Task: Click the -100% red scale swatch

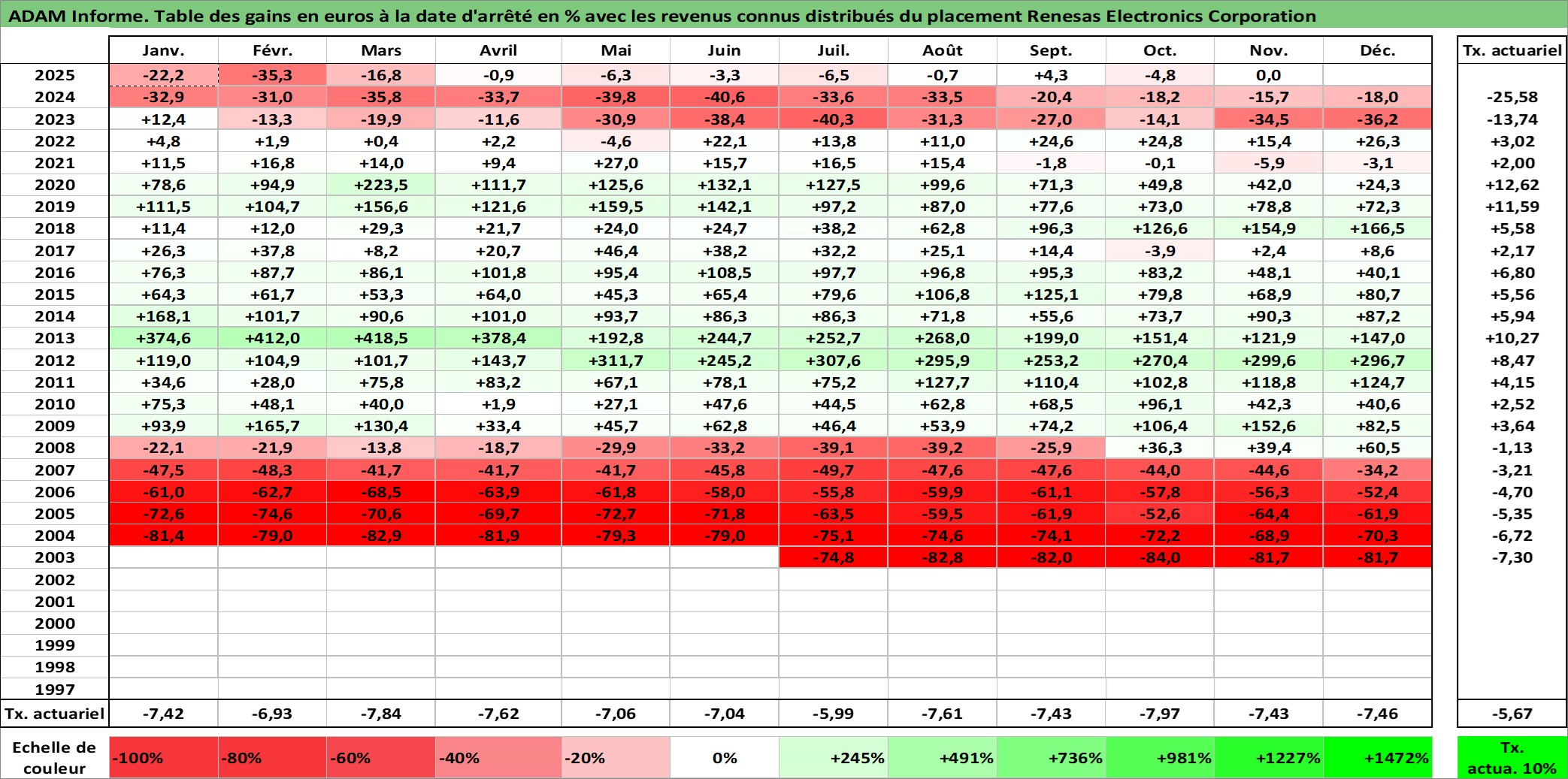Action: (163, 757)
